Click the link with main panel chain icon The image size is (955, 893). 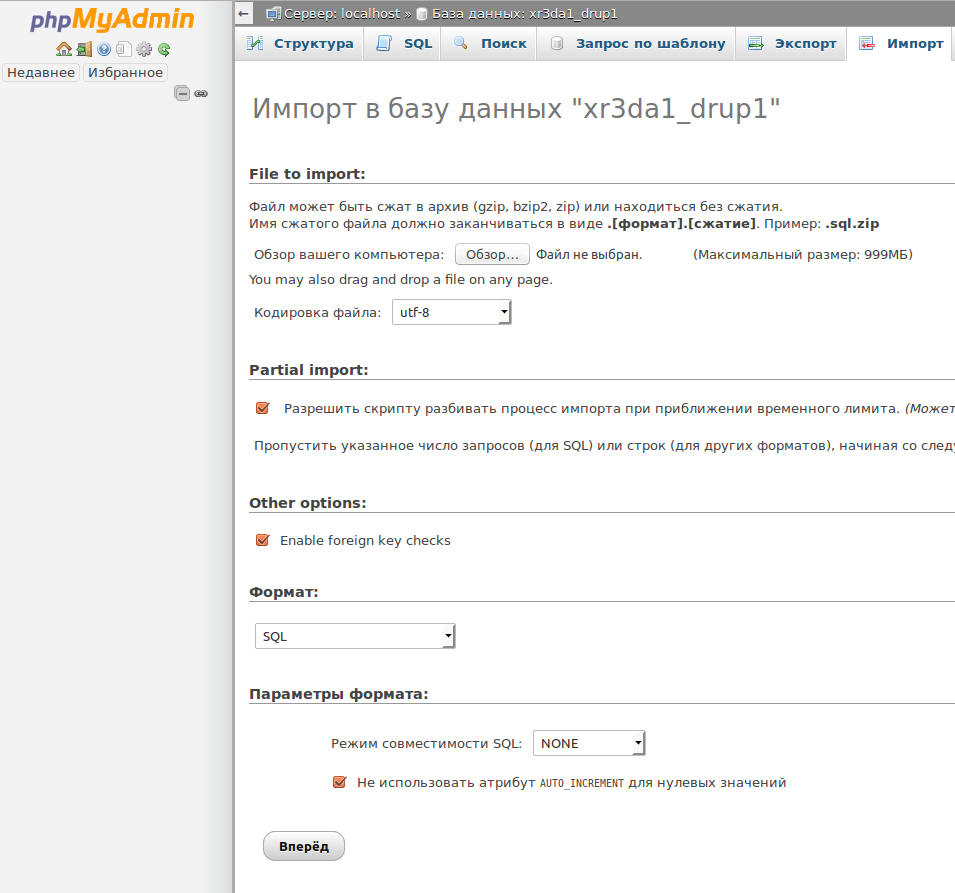tap(201, 93)
